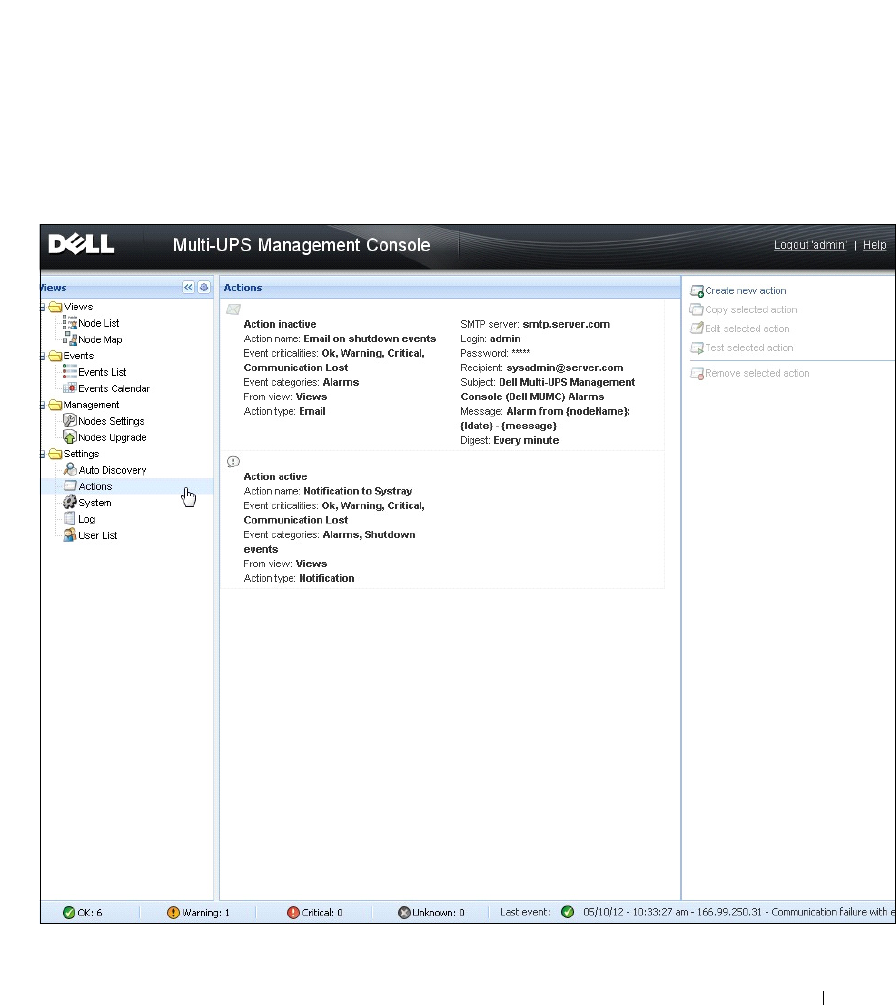Click the notification bubble icon of active action
The width and height of the screenshot is (896, 1005).
click(233, 461)
